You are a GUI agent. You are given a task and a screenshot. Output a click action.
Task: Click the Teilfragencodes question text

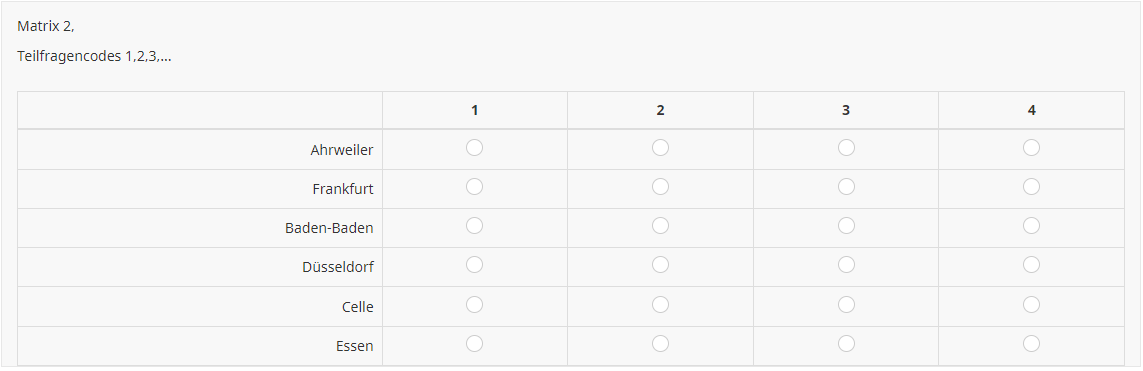(95, 56)
